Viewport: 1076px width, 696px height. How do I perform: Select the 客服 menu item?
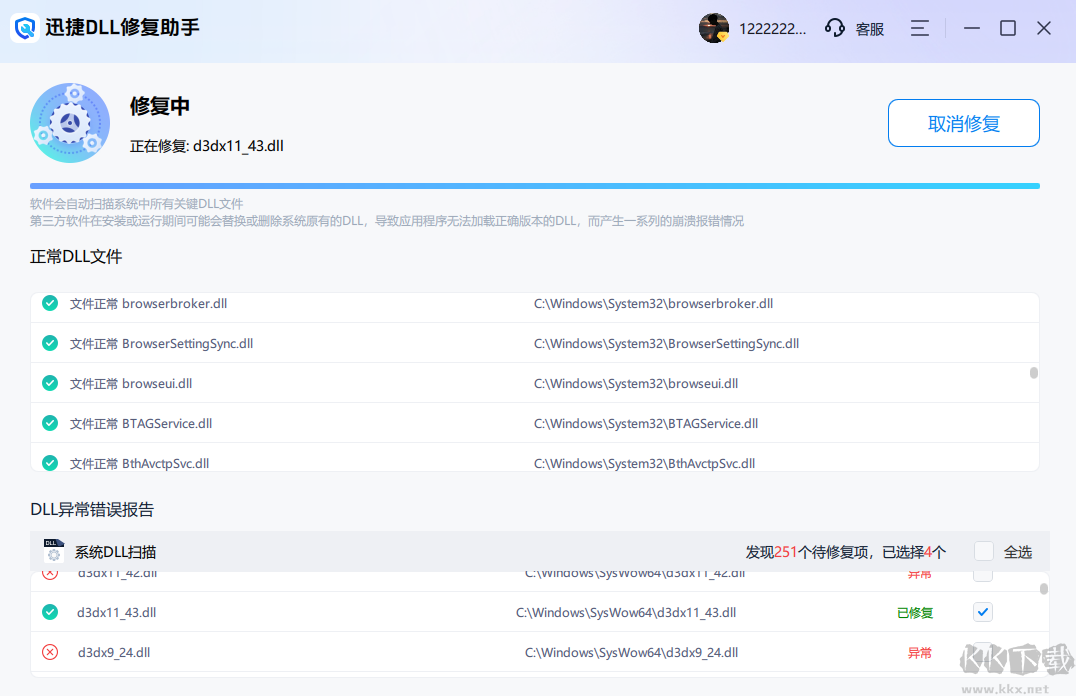point(869,28)
